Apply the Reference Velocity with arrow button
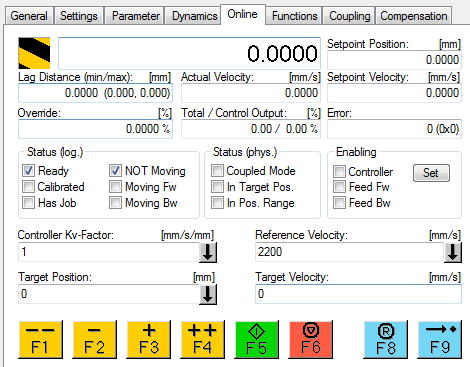This screenshot has width=470, height=367. [x=453, y=252]
